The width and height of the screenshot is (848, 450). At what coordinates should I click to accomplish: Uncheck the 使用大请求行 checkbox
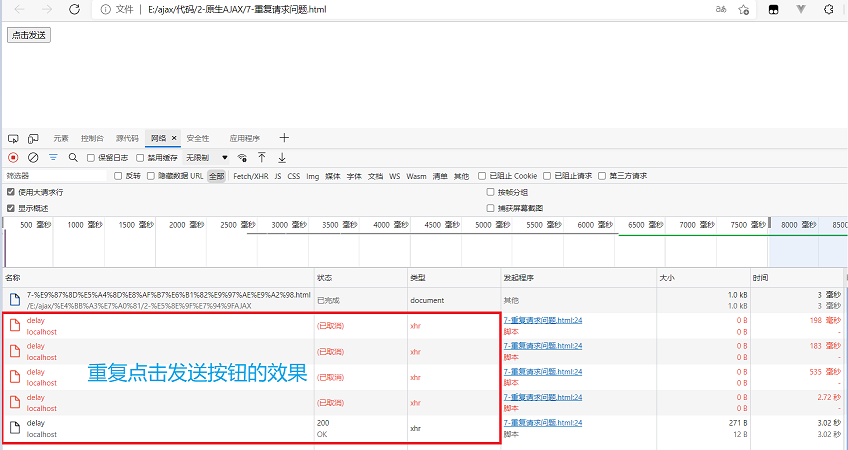pos(11,192)
